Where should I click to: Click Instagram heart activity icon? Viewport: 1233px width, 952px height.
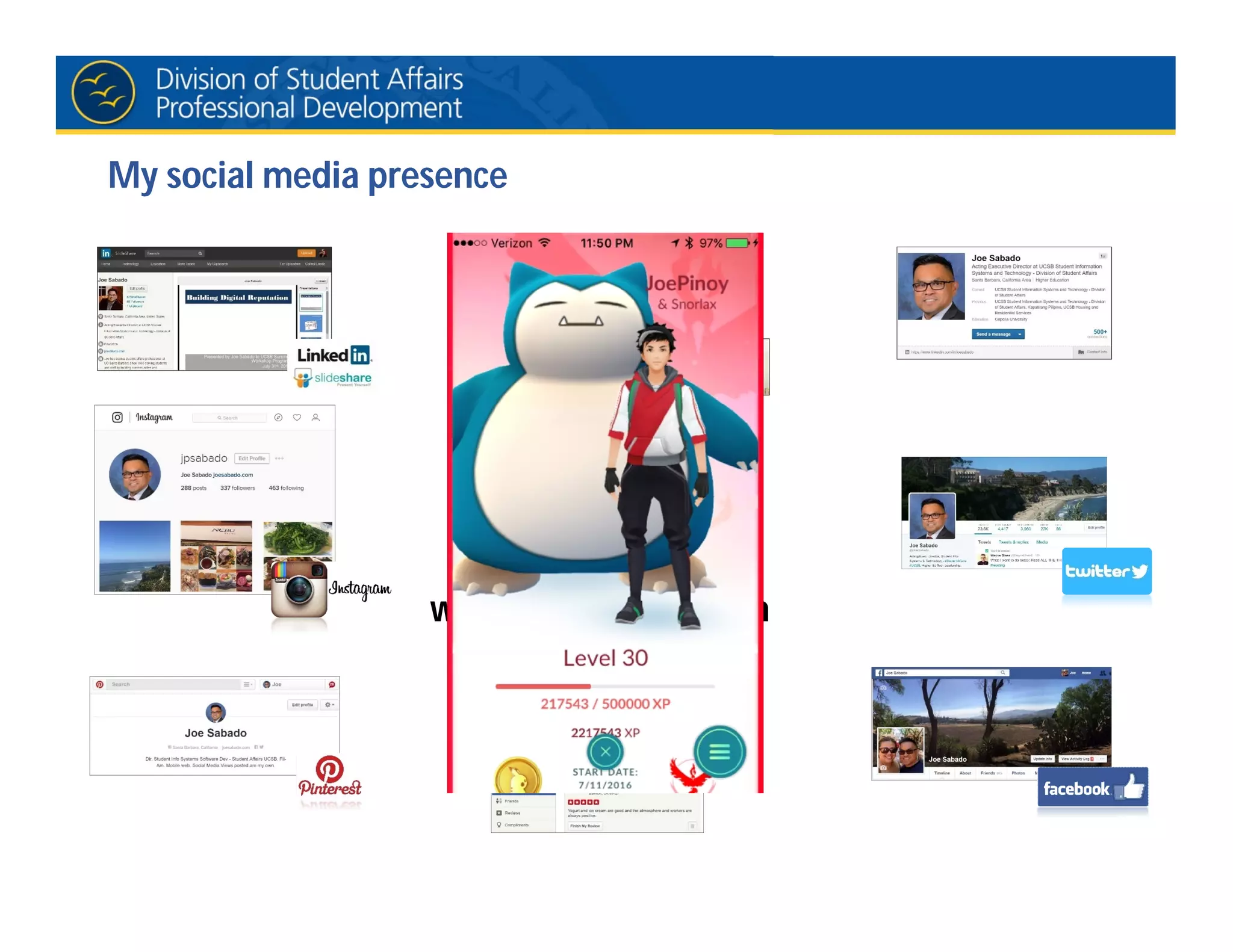[297, 418]
